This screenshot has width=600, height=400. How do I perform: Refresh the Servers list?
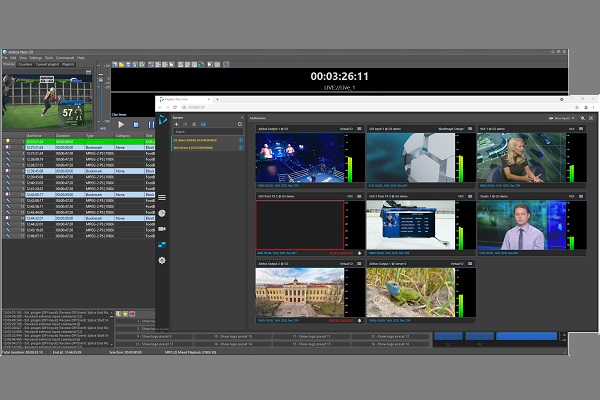pos(240,124)
